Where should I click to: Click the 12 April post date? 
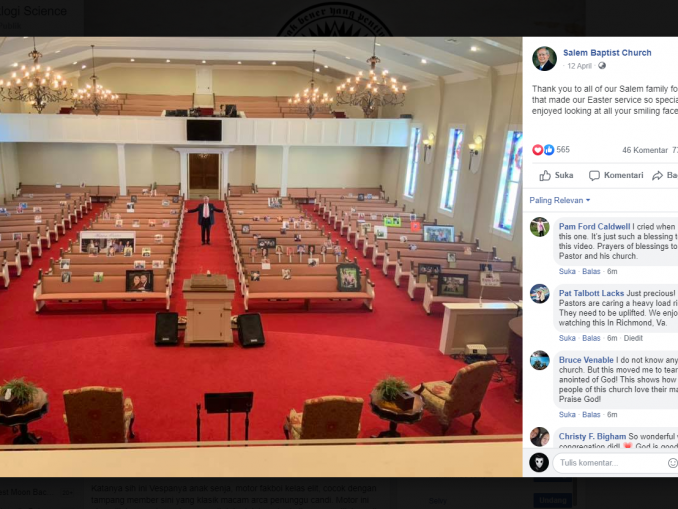click(579, 66)
